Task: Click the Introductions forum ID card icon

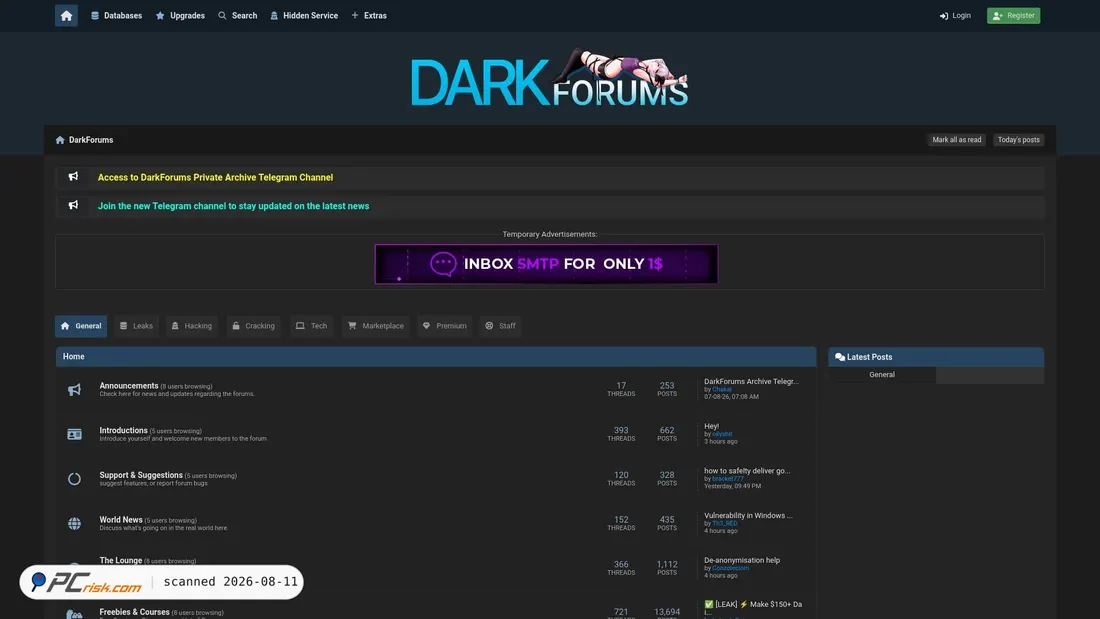Action: click(x=74, y=434)
